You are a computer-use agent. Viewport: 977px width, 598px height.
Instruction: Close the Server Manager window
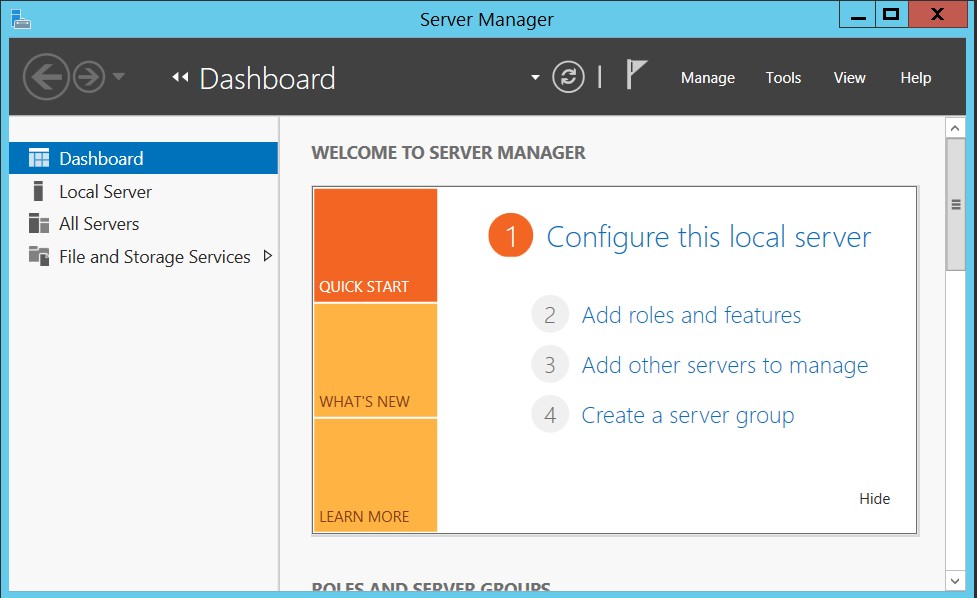[x=937, y=15]
